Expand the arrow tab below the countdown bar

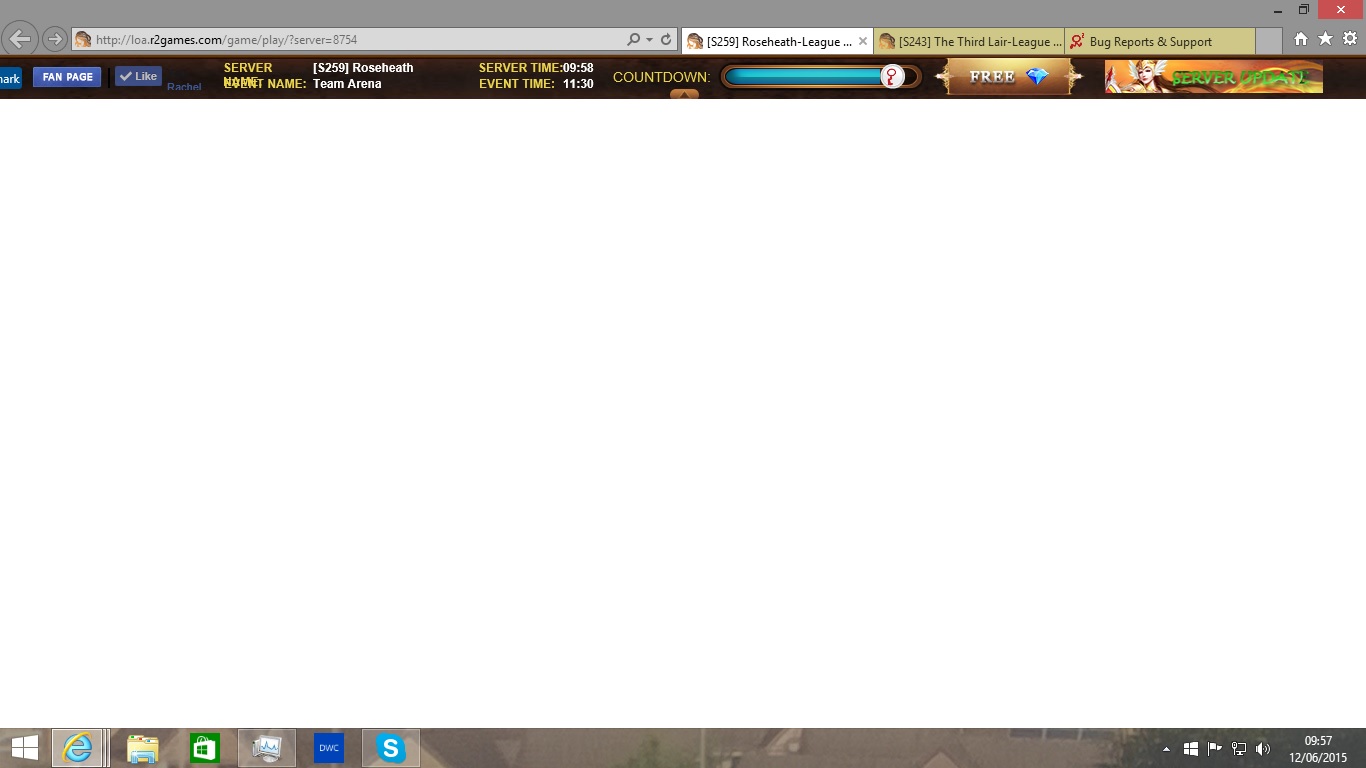[x=684, y=95]
